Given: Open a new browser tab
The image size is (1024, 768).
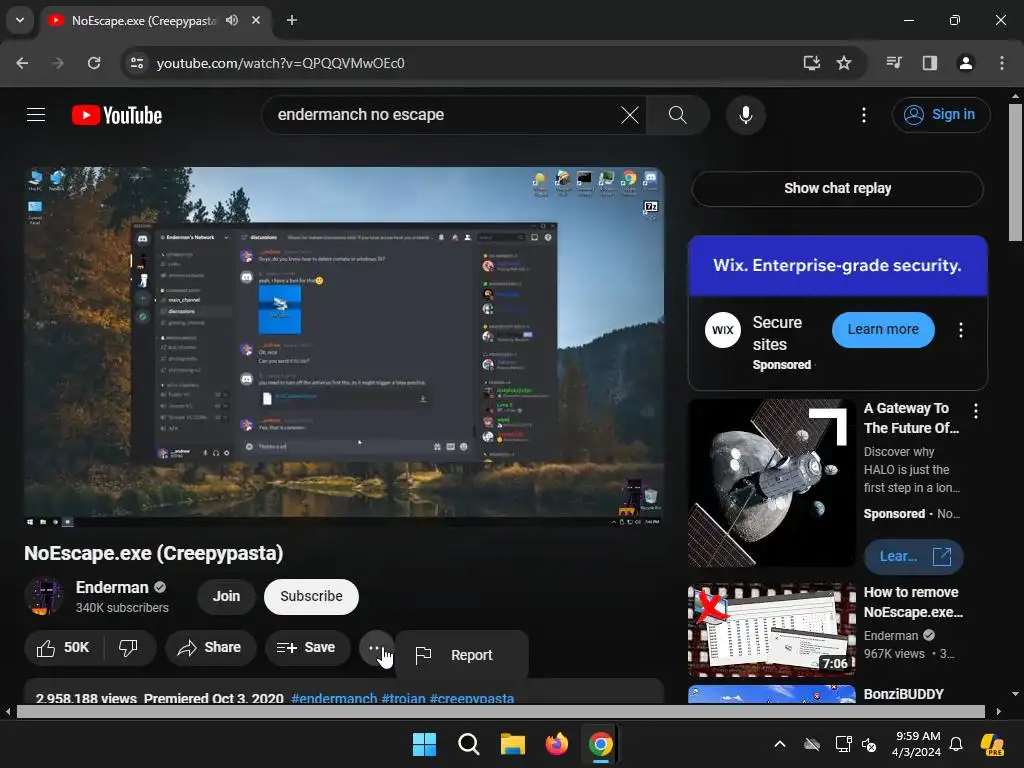Looking at the screenshot, I should point(292,20).
